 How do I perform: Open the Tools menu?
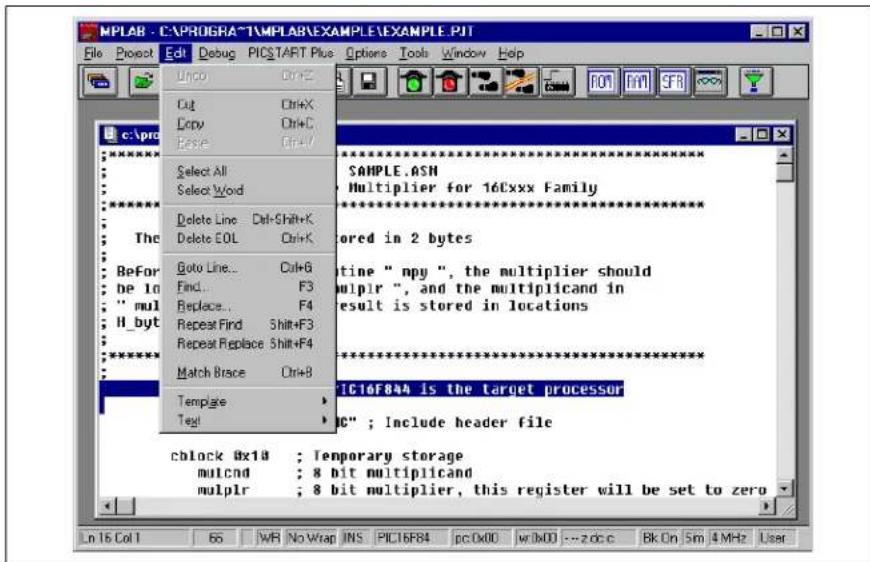pyautogui.click(x=414, y=53)
